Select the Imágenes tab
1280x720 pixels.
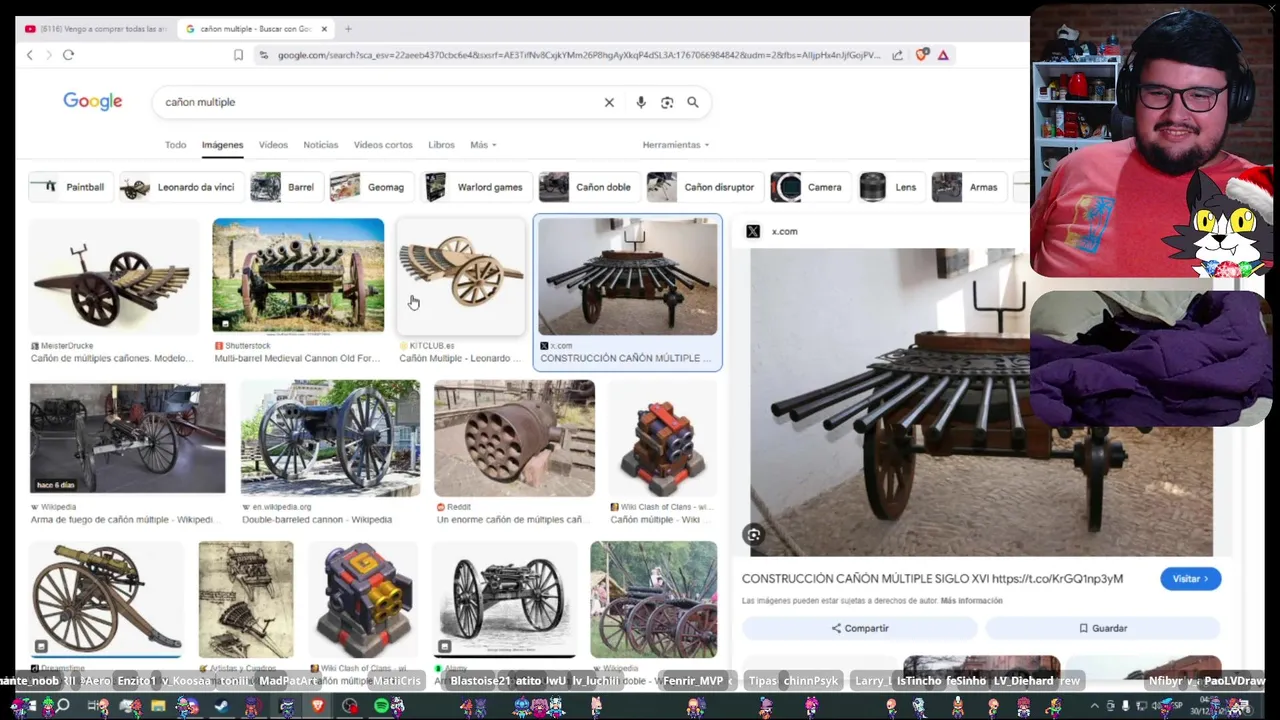point(223,145)
